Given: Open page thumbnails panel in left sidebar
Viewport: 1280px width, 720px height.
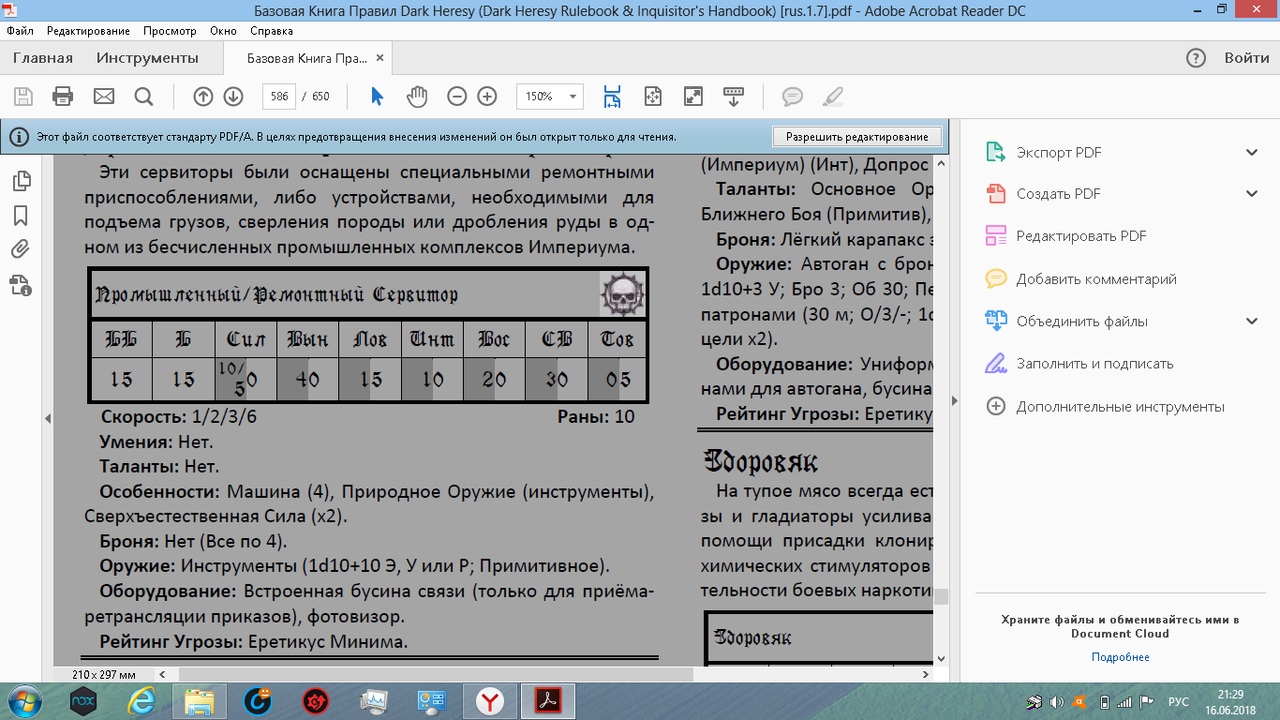Looking at the screenshot, I should [x=20, y=181].
